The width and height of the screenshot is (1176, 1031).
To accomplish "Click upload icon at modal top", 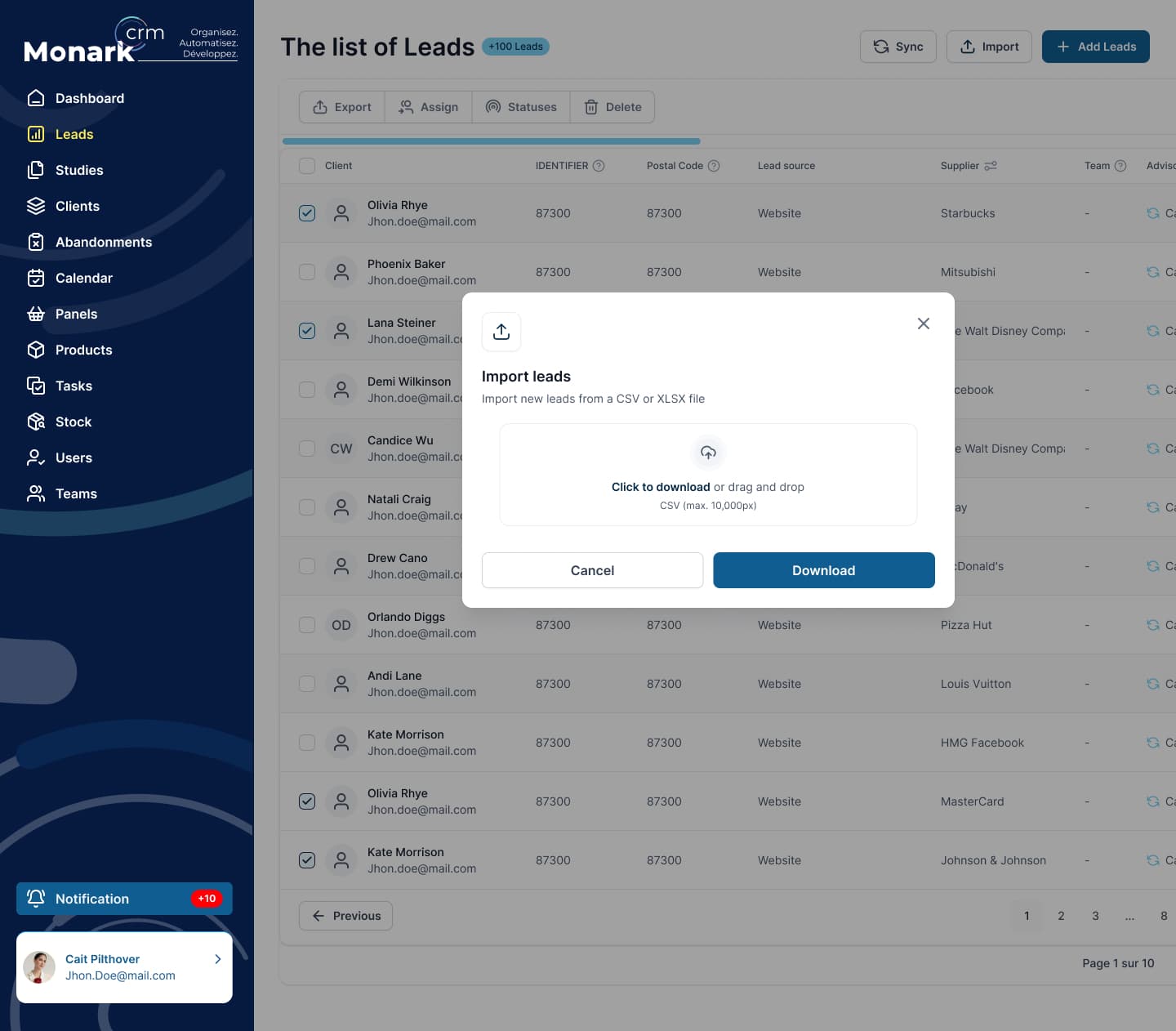I will point(501,332).
